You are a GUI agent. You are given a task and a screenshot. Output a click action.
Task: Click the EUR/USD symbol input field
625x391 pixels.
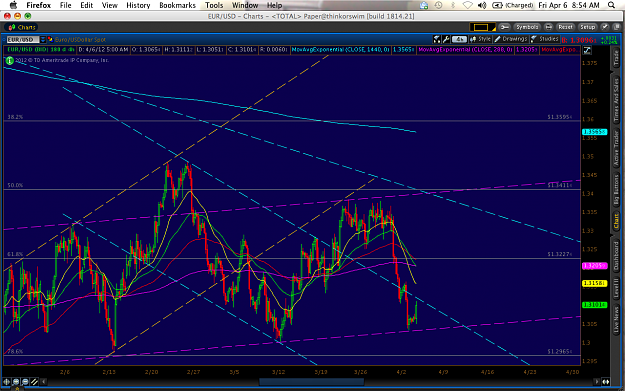pos(22,39)
